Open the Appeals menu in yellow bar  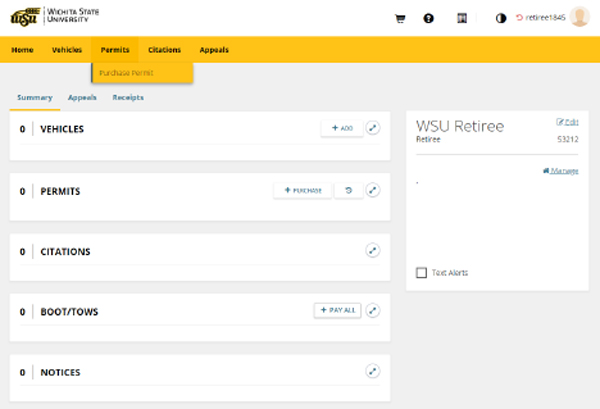tap(214, 50)
